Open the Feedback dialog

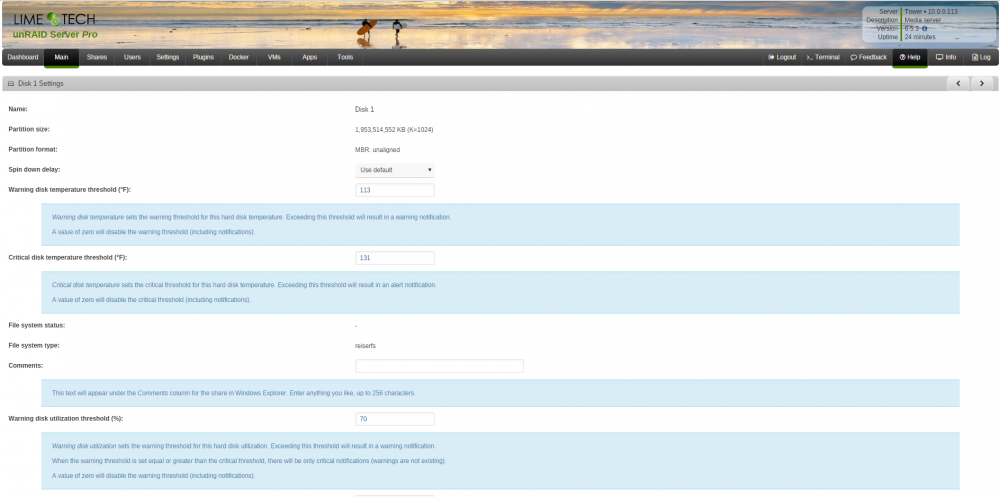(868, 57)
